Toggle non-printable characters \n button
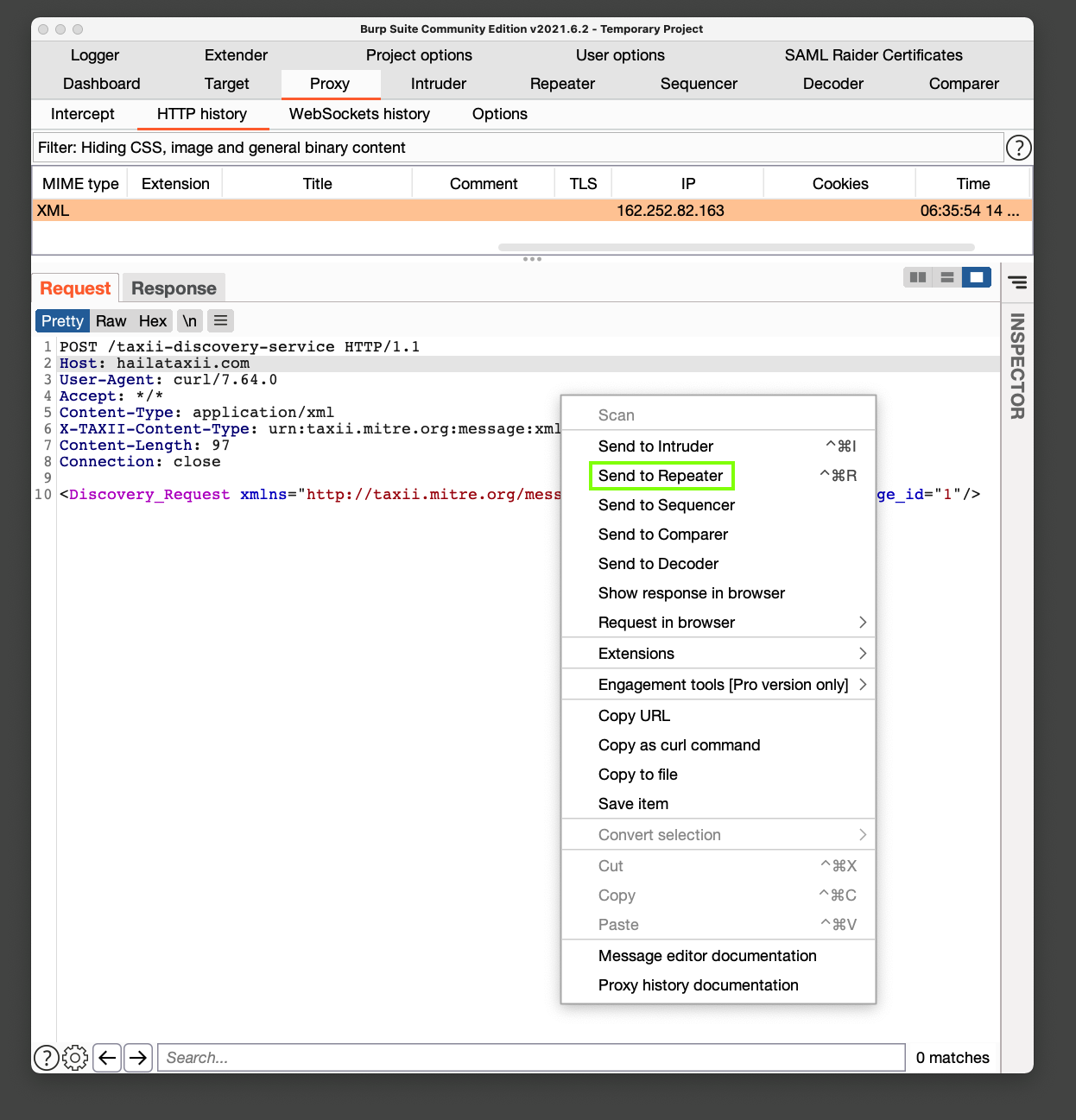Image resolution: width=1076 pixels, height=1120 pixels. [x=189, y=321]
